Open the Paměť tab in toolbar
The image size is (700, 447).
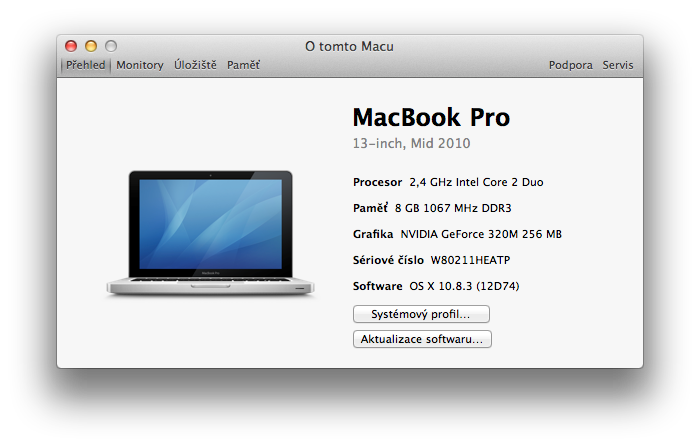pos(243,65)
